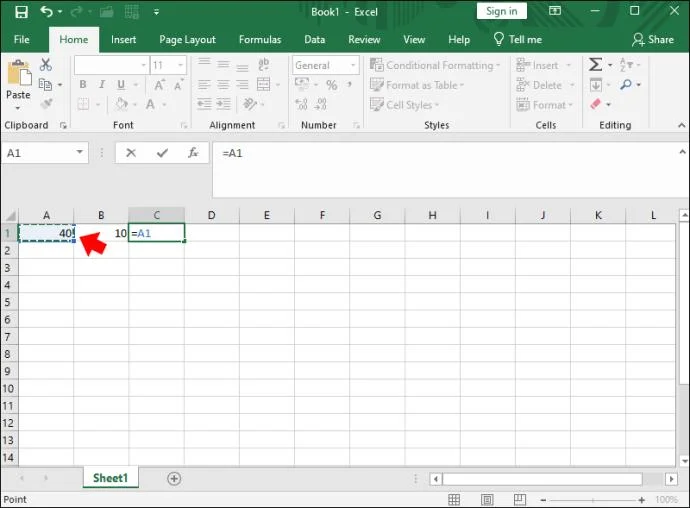
Task: Click Decrease Font Size icon
Action: [178, 85]
